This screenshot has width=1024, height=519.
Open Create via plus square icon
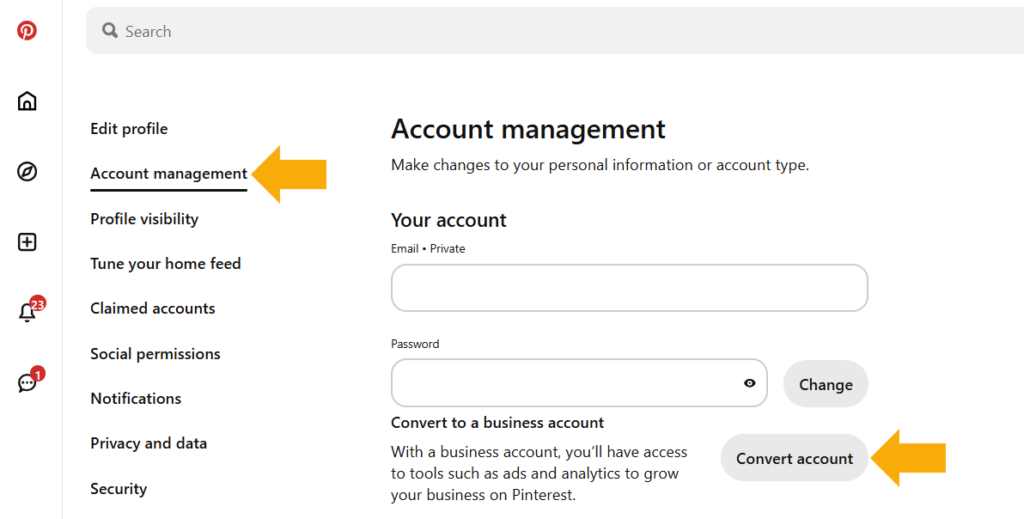click(27, 242)
